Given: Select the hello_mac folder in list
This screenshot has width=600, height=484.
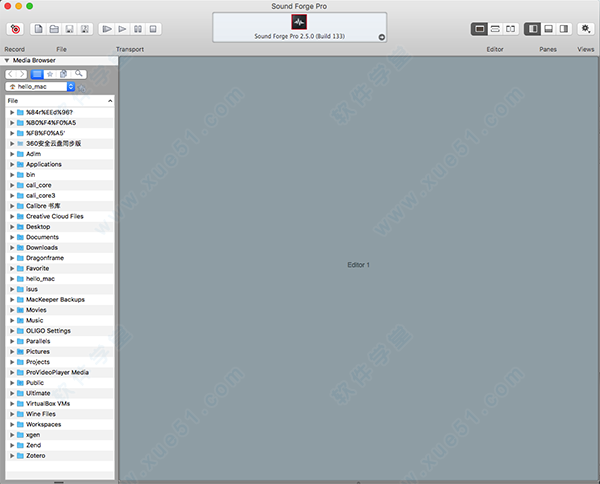Looking at the screenshot, I should click(60, 279).
